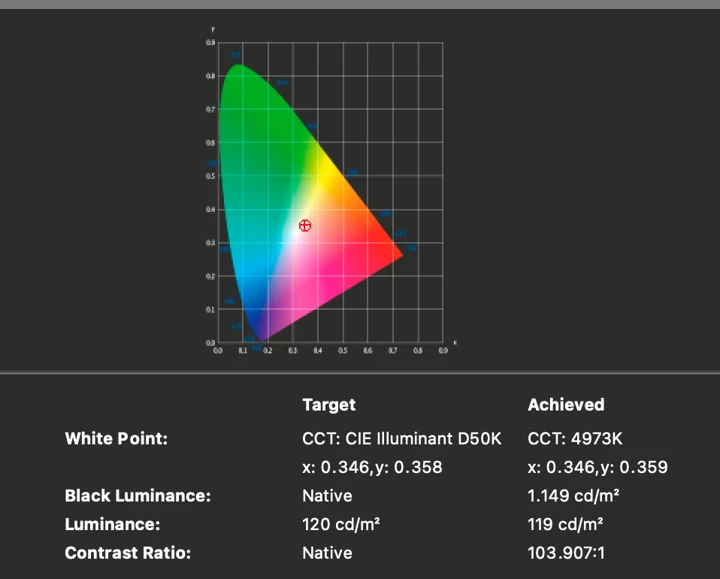Image resolution: width=720 pixels, height=579 pixels.
Task: Click achieved CCT: 4973K value
Action: coord(575,438)
